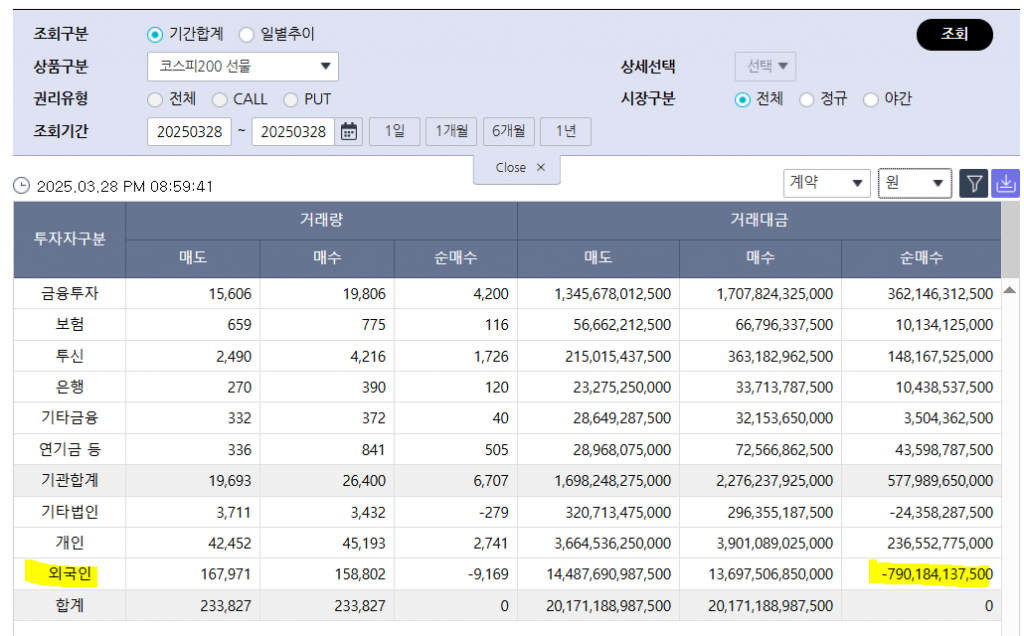Click the start date input field
Viewport: 1024px width, 636px height.
189,132
